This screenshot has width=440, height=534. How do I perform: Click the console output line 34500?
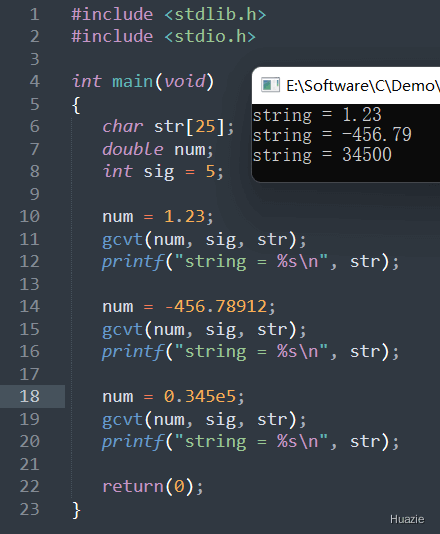(322, 155)
